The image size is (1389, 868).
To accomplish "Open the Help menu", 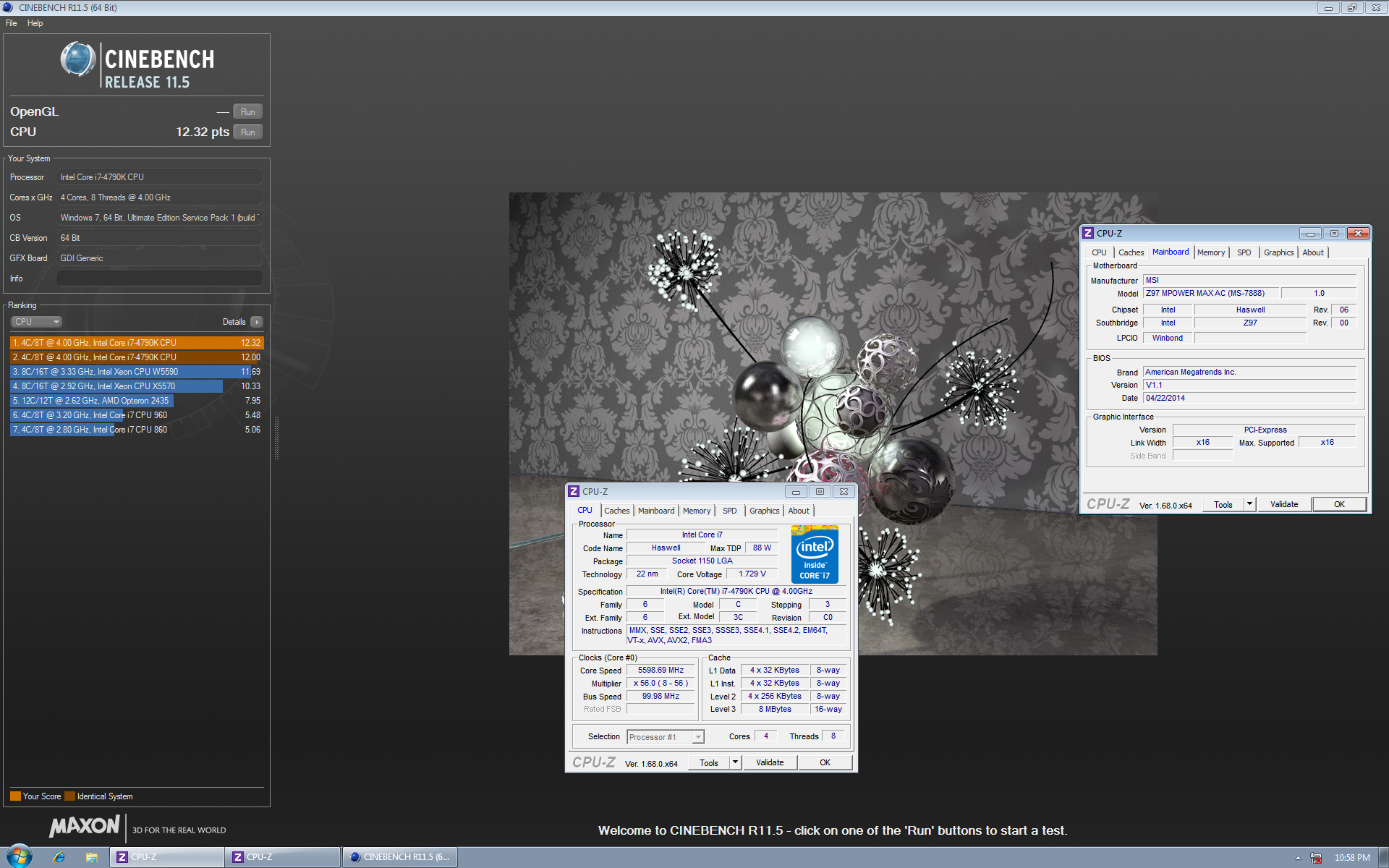I will [35, 23].
